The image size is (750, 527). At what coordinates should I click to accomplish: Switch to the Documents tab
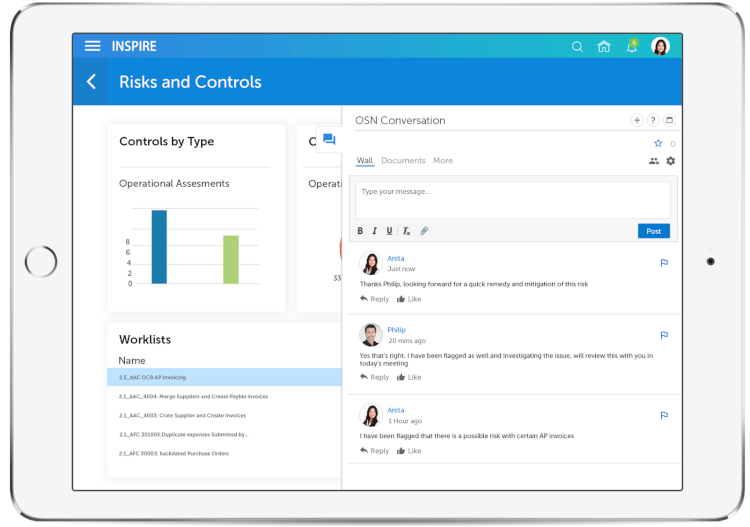coord(403,161)
